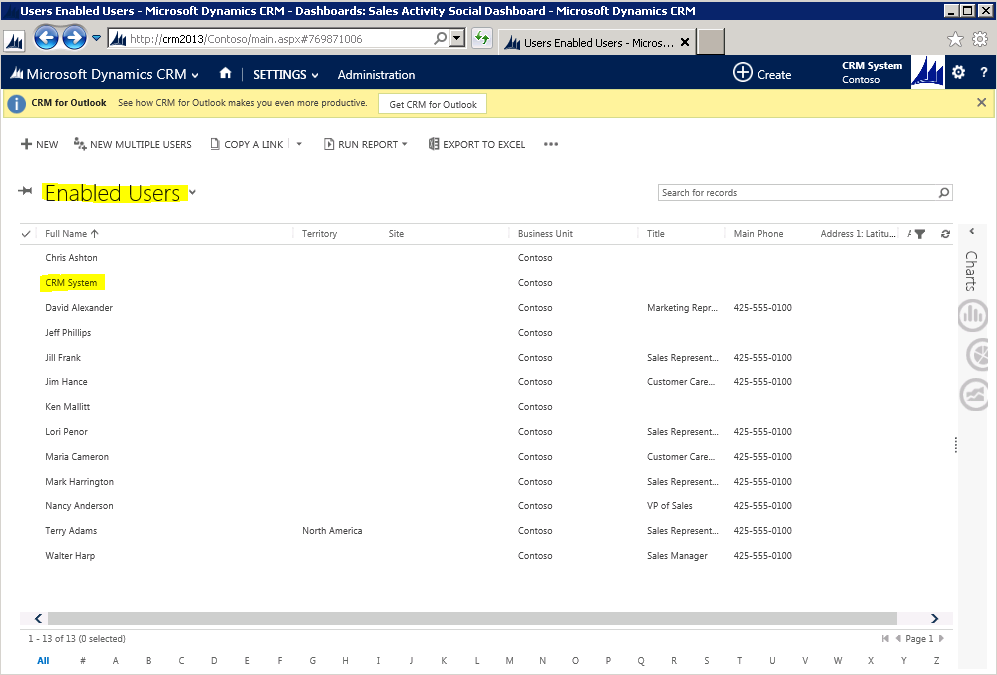The height and width of the screenshot is (675, 997).
Task: Open recent pages dropdown next to forward arrow
Action: 97,38
